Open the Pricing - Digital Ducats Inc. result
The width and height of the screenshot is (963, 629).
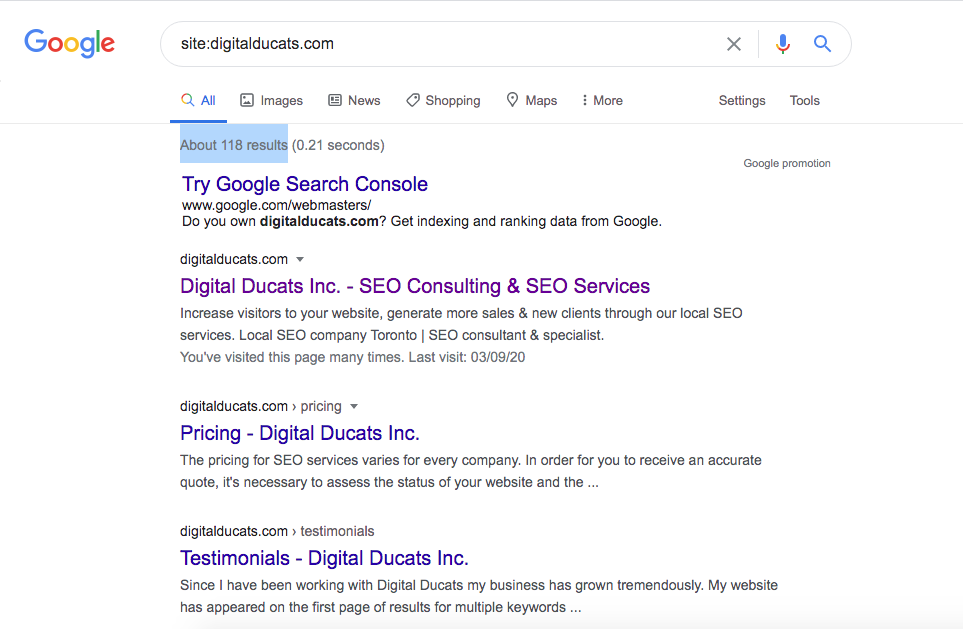(x=300, y=433)
